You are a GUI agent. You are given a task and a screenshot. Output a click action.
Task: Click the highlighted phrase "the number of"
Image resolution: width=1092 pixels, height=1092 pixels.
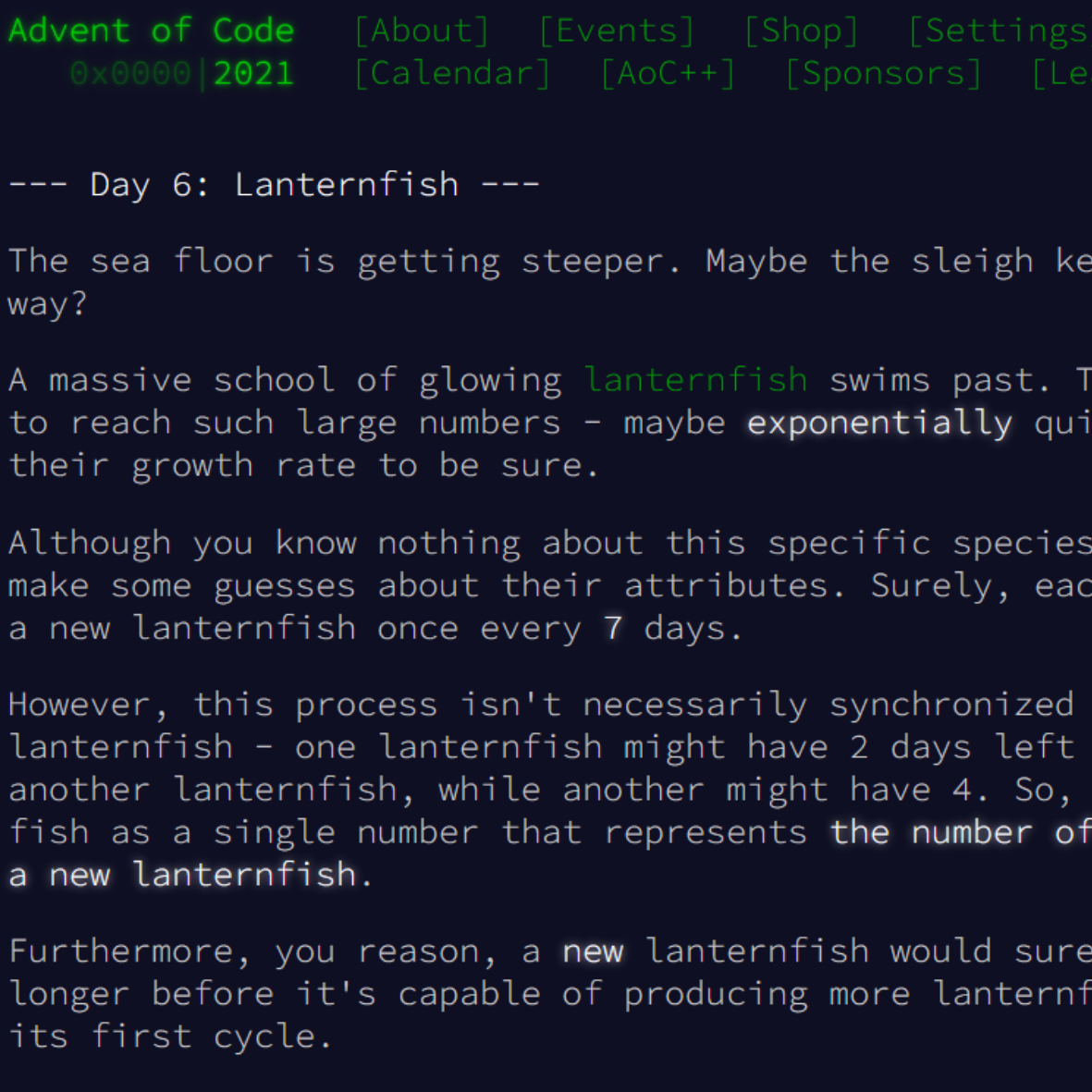click(x=960, y=831)
